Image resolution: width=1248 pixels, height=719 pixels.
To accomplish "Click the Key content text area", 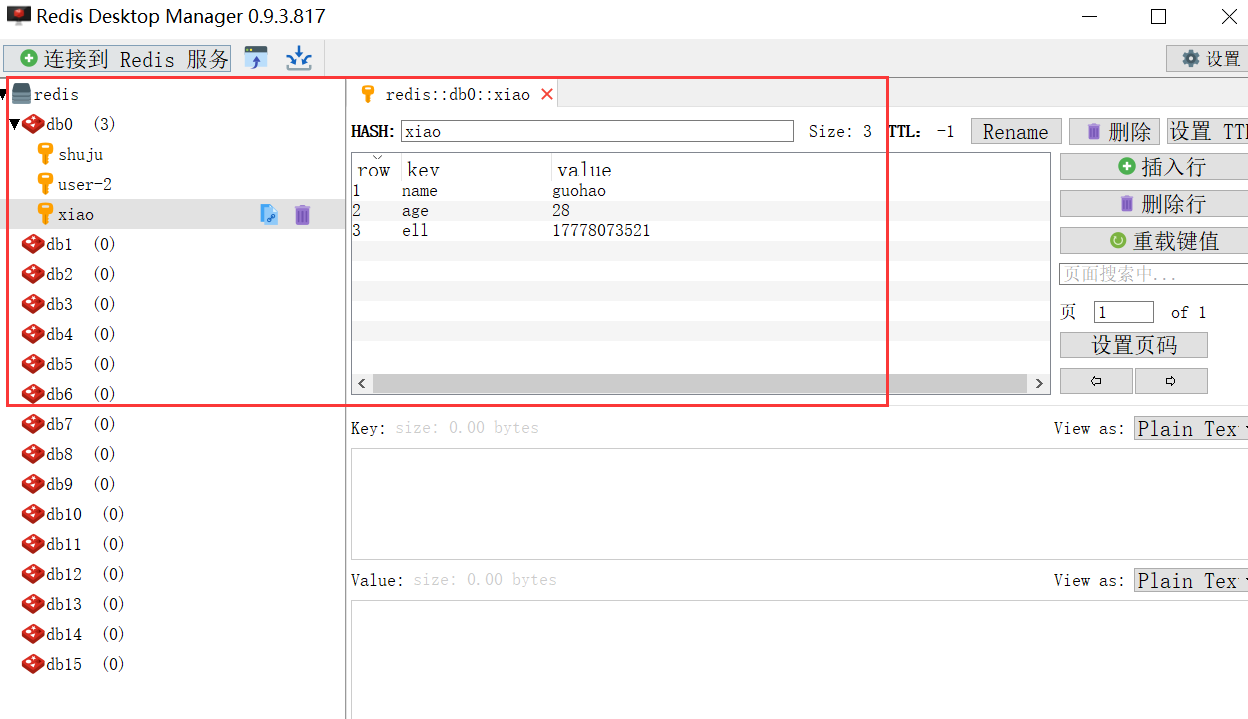I will (x=799, y=503).
